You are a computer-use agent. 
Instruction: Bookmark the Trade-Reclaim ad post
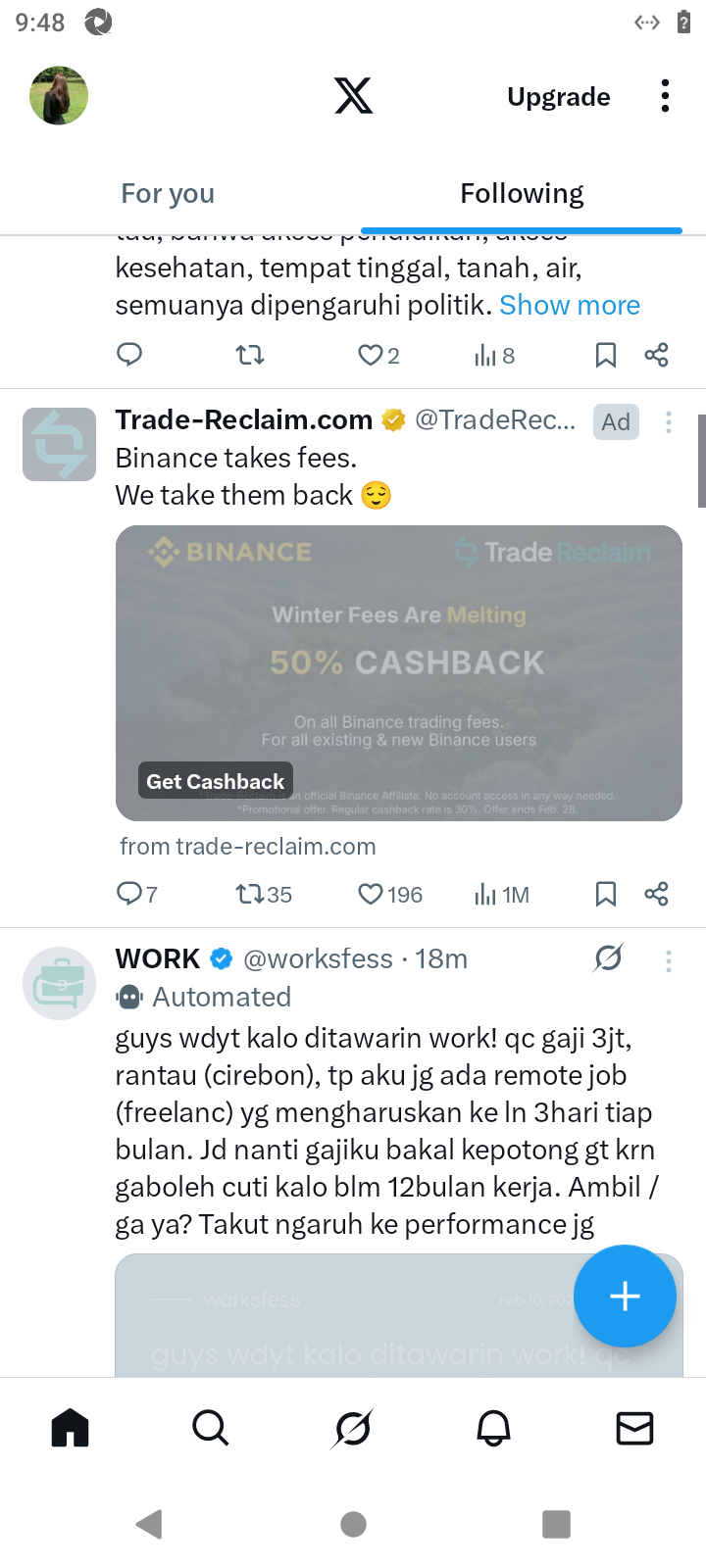[606, 894]
